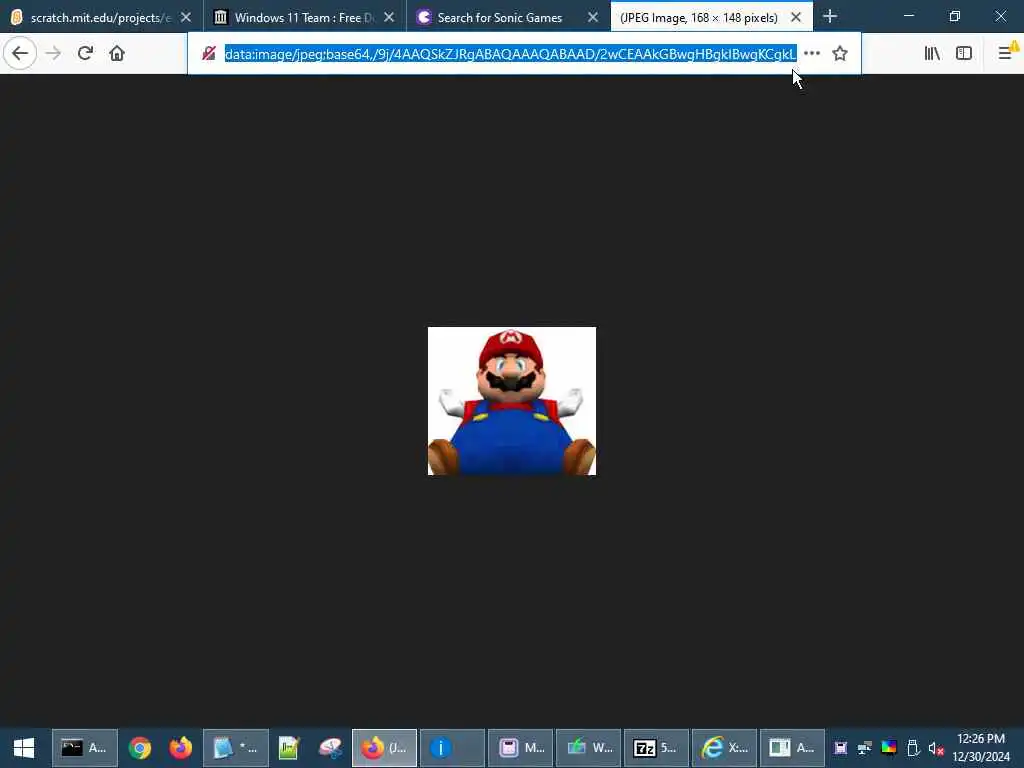Launch Google Chrome from the taskbar
Image resolution: width=1024 pixels, height=768 pixels.
140,748
